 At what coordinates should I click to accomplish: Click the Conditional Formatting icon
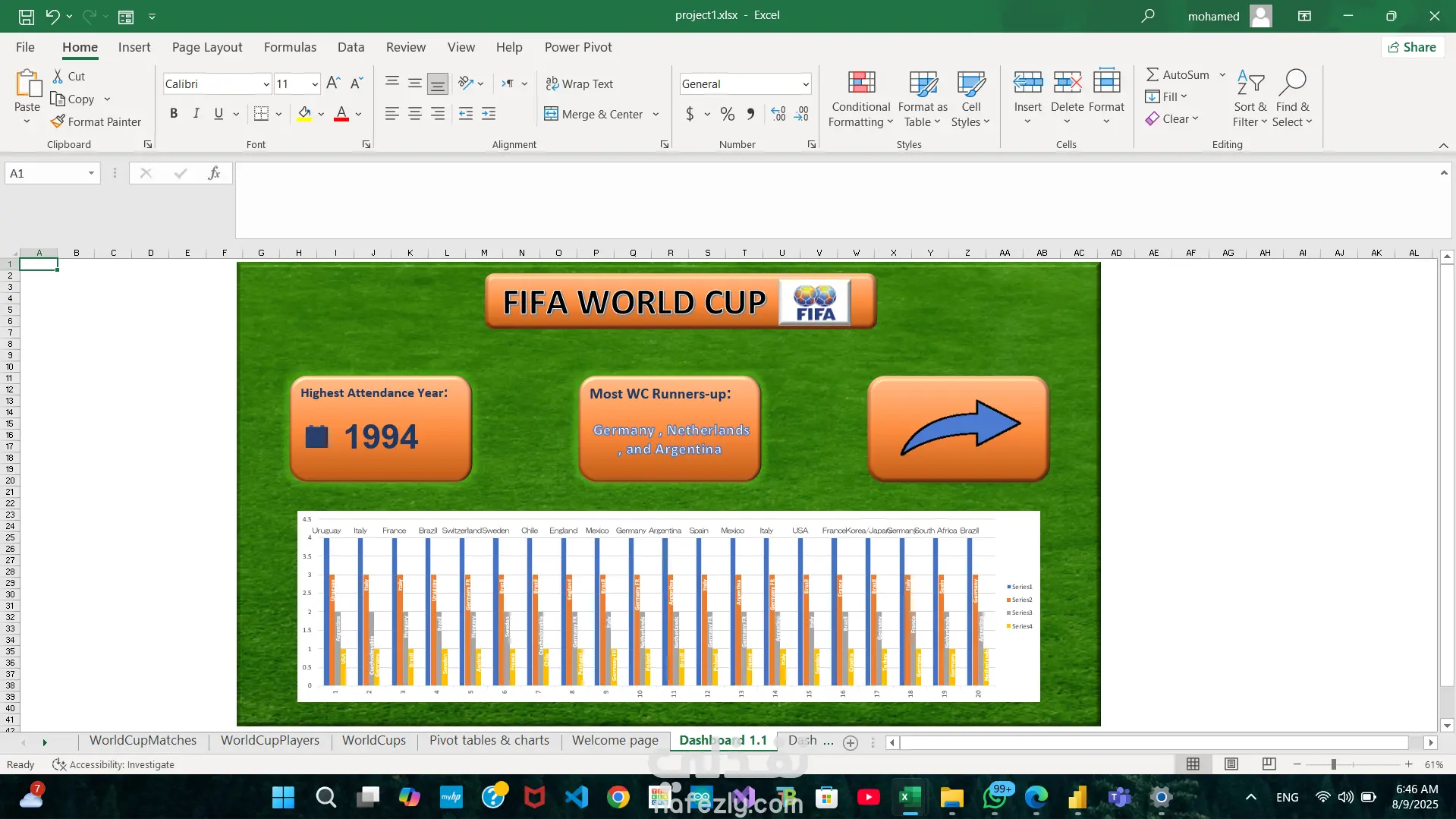(861, 83)
